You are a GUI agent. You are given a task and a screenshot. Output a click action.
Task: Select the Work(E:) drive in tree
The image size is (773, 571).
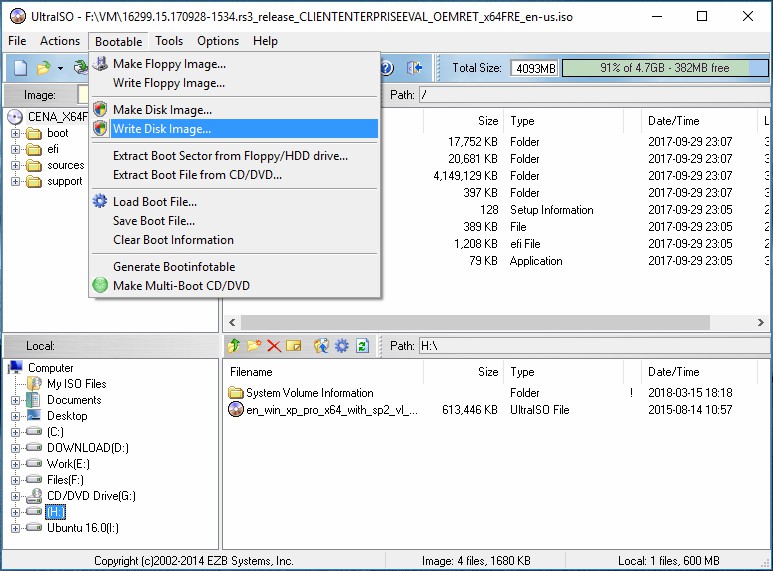pyautogui.click(x=68, y=464)
